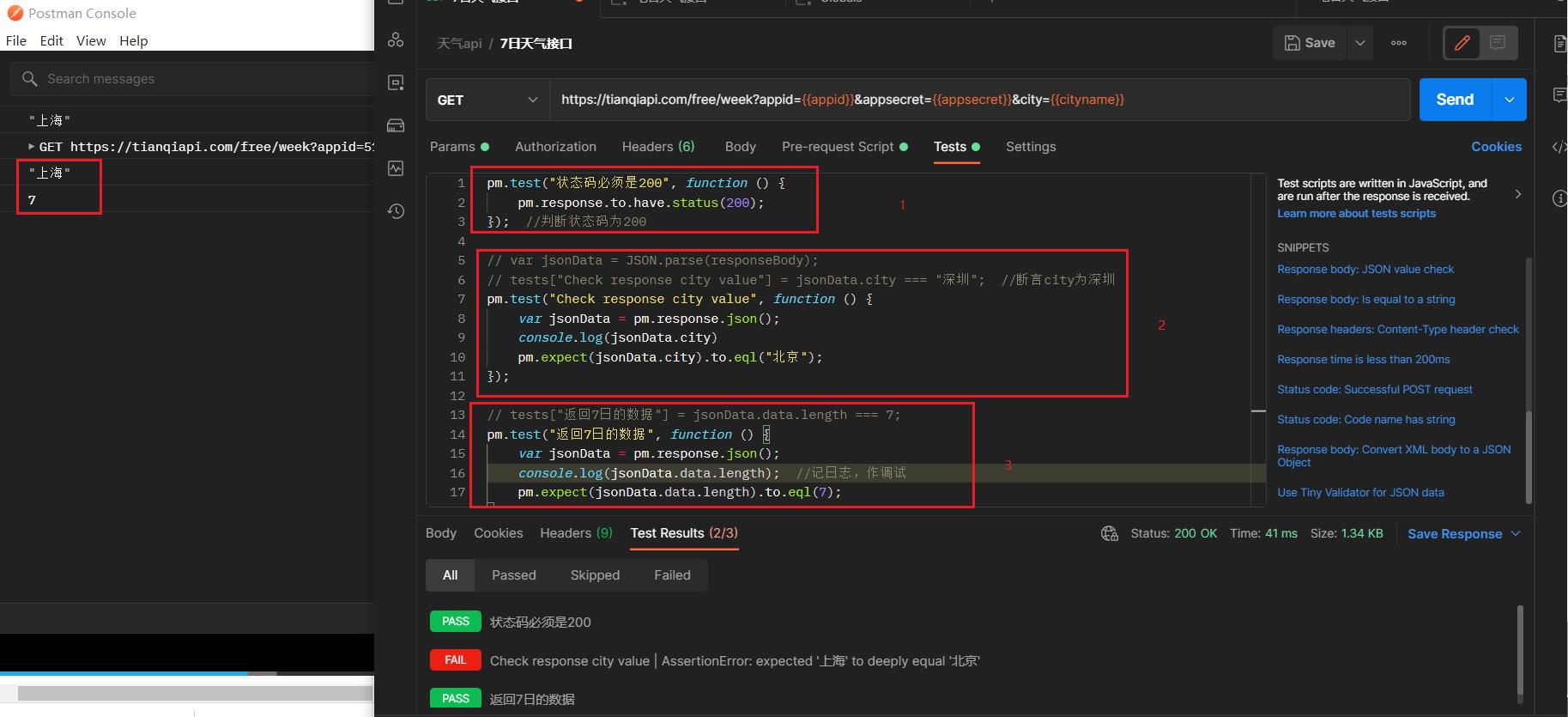Filter test results by Failed
Image resolution: width=1568 pixels, height=717 pixels.
pyautogui.click(x=672, y=575)
